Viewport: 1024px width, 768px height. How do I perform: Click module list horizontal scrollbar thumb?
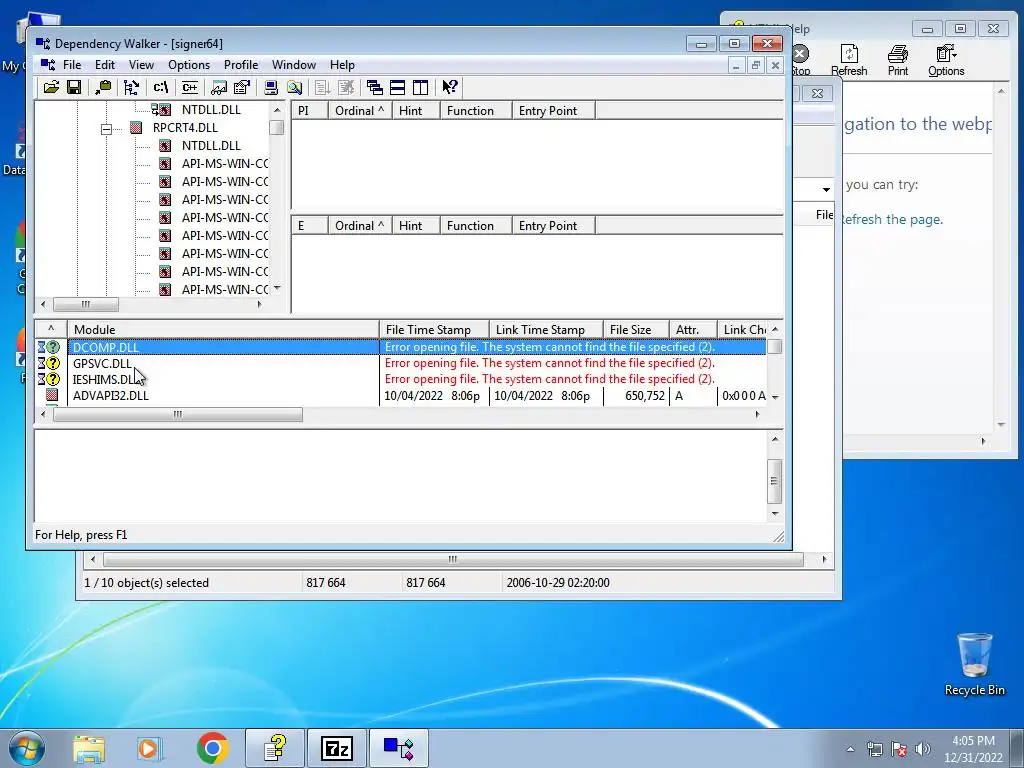[178, 415]
